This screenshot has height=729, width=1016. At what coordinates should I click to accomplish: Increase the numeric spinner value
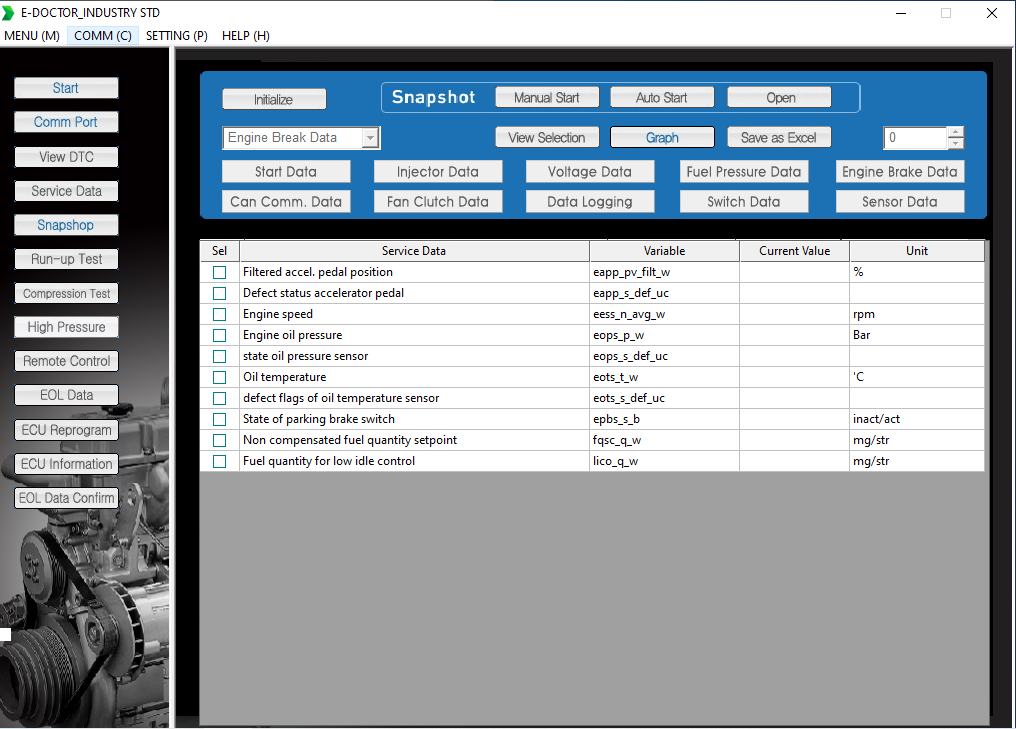coord(955,132)
